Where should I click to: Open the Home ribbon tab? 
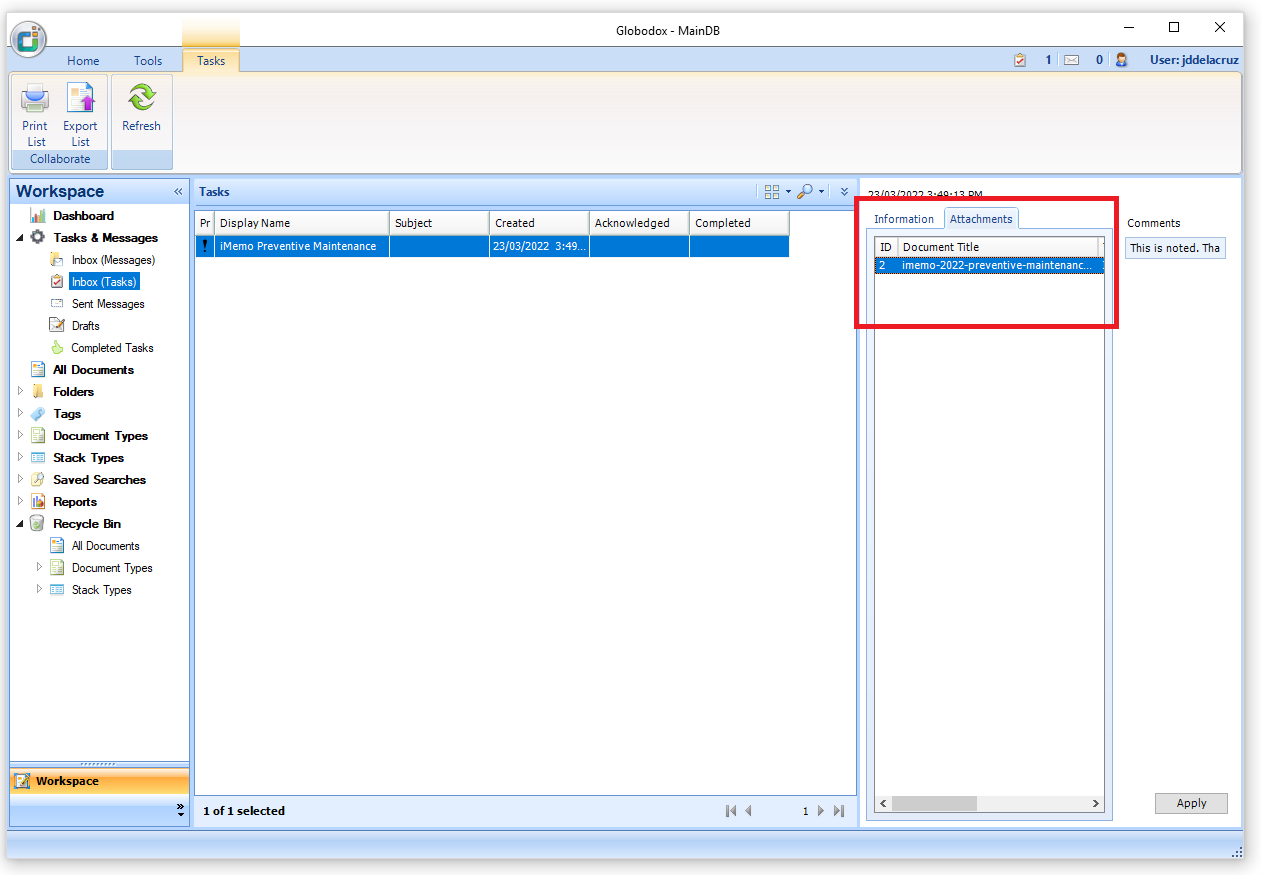[83, 61]
